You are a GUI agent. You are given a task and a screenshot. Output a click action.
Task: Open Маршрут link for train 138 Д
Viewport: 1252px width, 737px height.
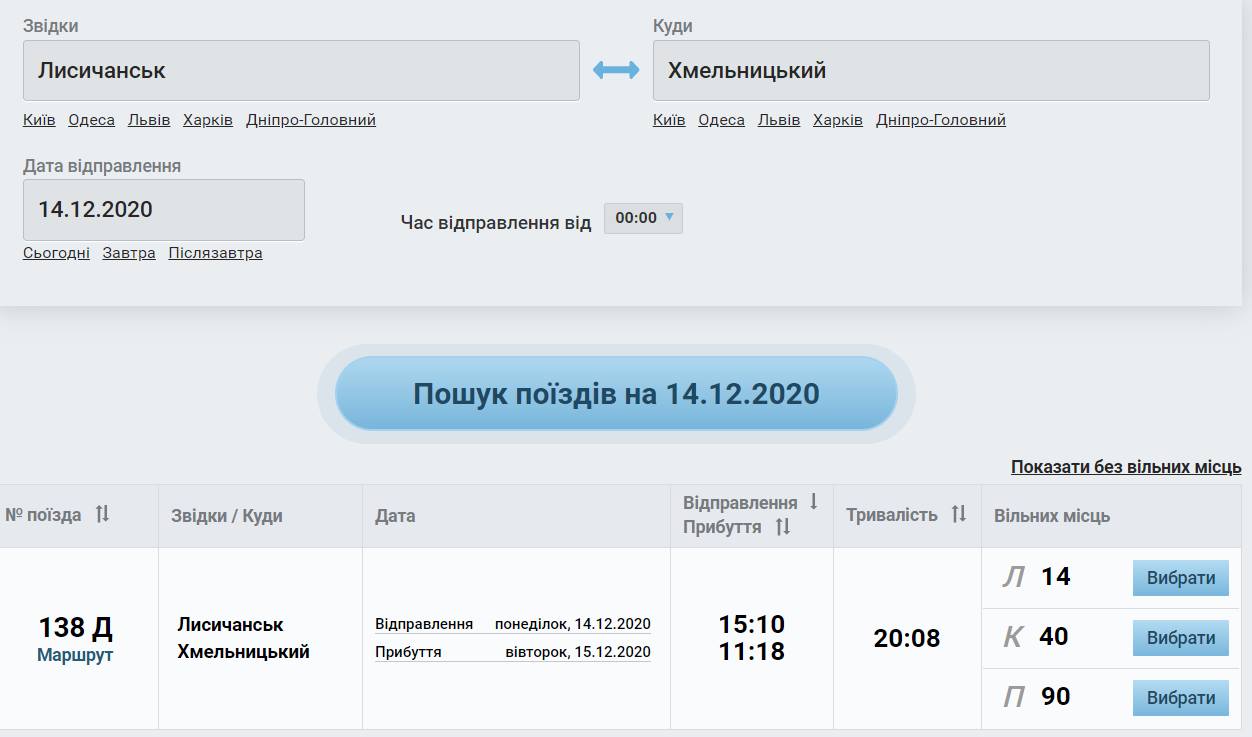(75, 656)
